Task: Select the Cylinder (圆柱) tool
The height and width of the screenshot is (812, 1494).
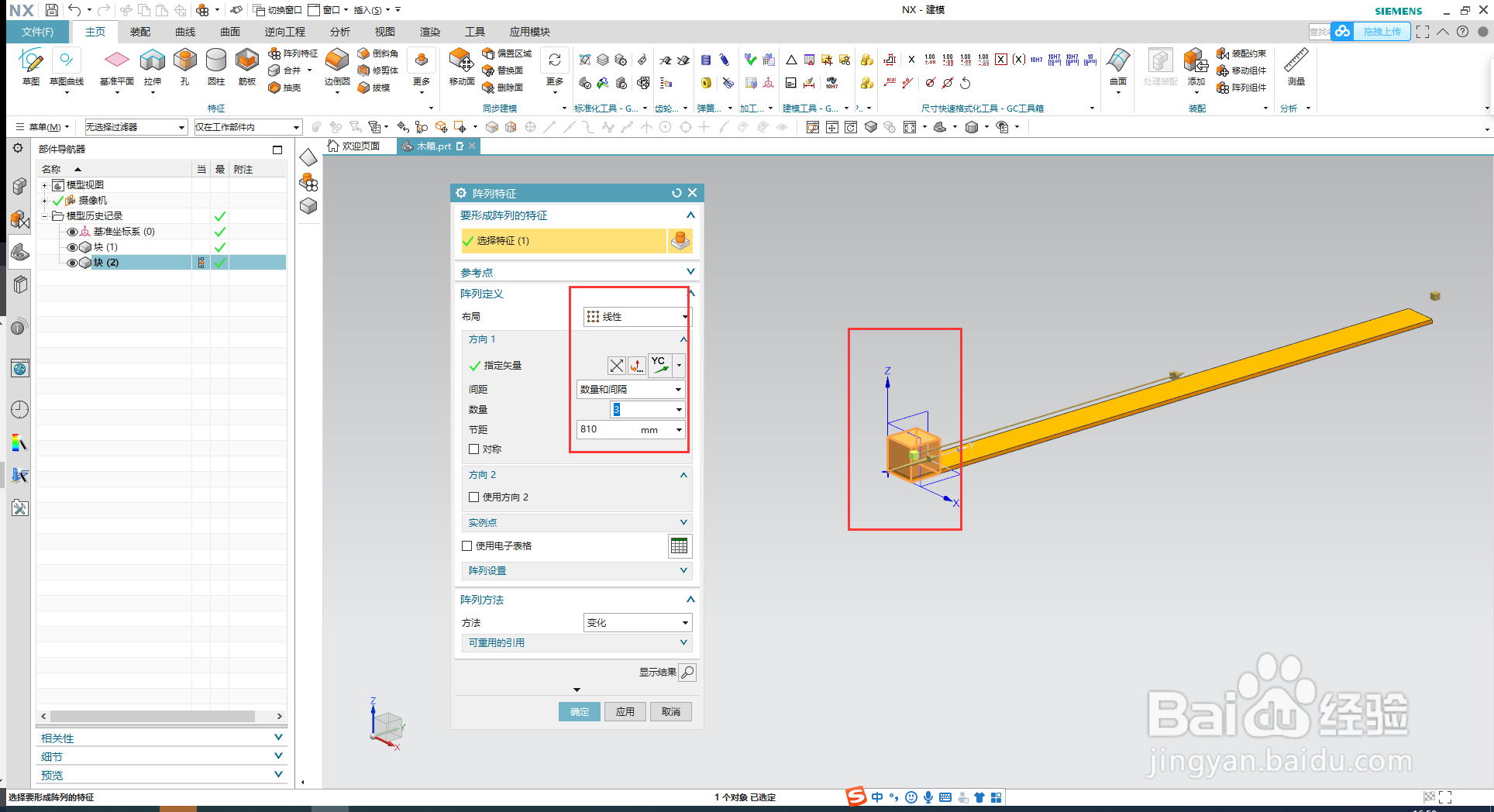Action: pos(216,66)
